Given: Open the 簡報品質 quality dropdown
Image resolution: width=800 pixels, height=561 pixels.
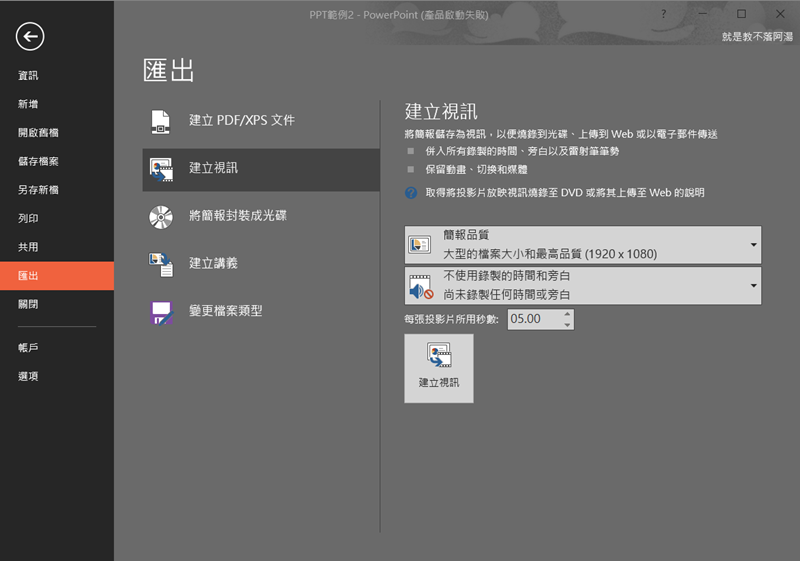Looking at the screenshot, I should pyautogui.click(x=752, y=245).
